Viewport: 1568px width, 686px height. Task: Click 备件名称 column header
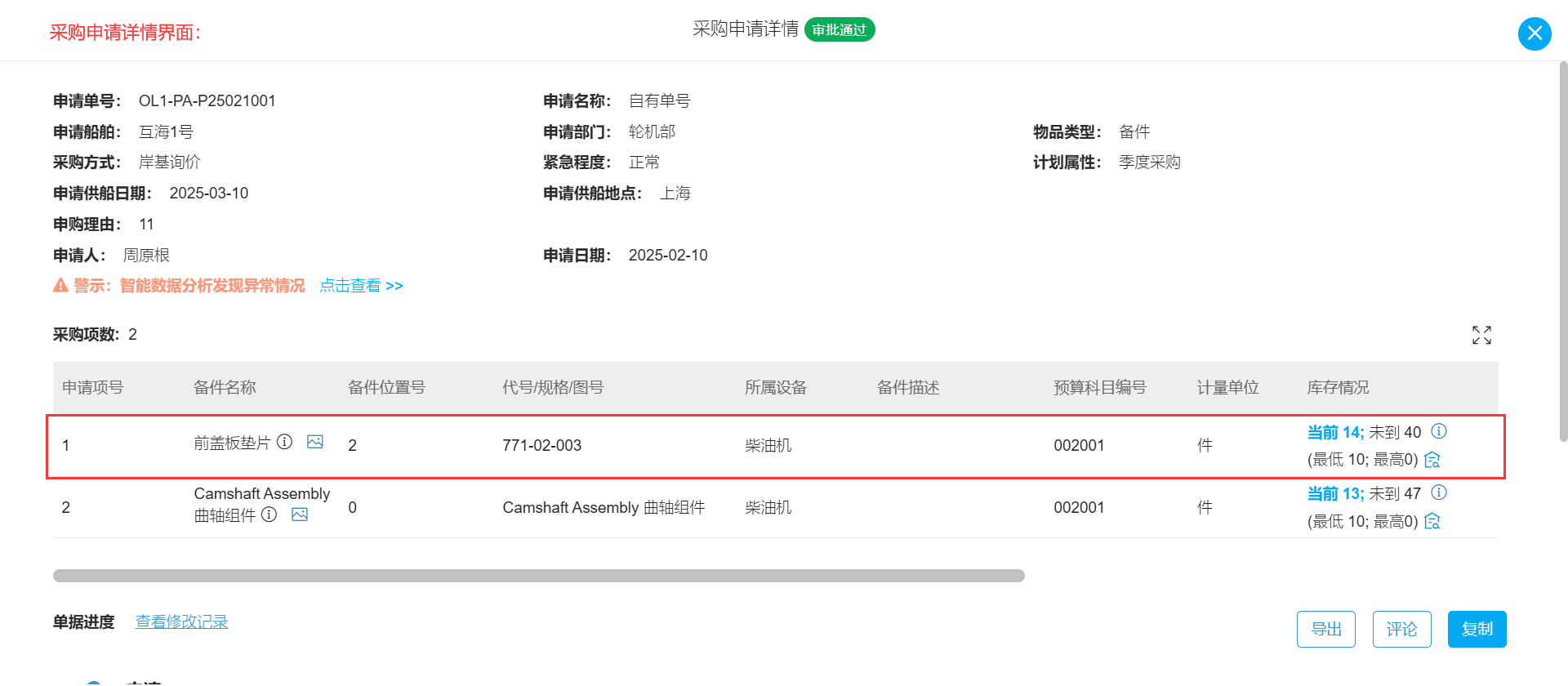(x=225, y=387)
